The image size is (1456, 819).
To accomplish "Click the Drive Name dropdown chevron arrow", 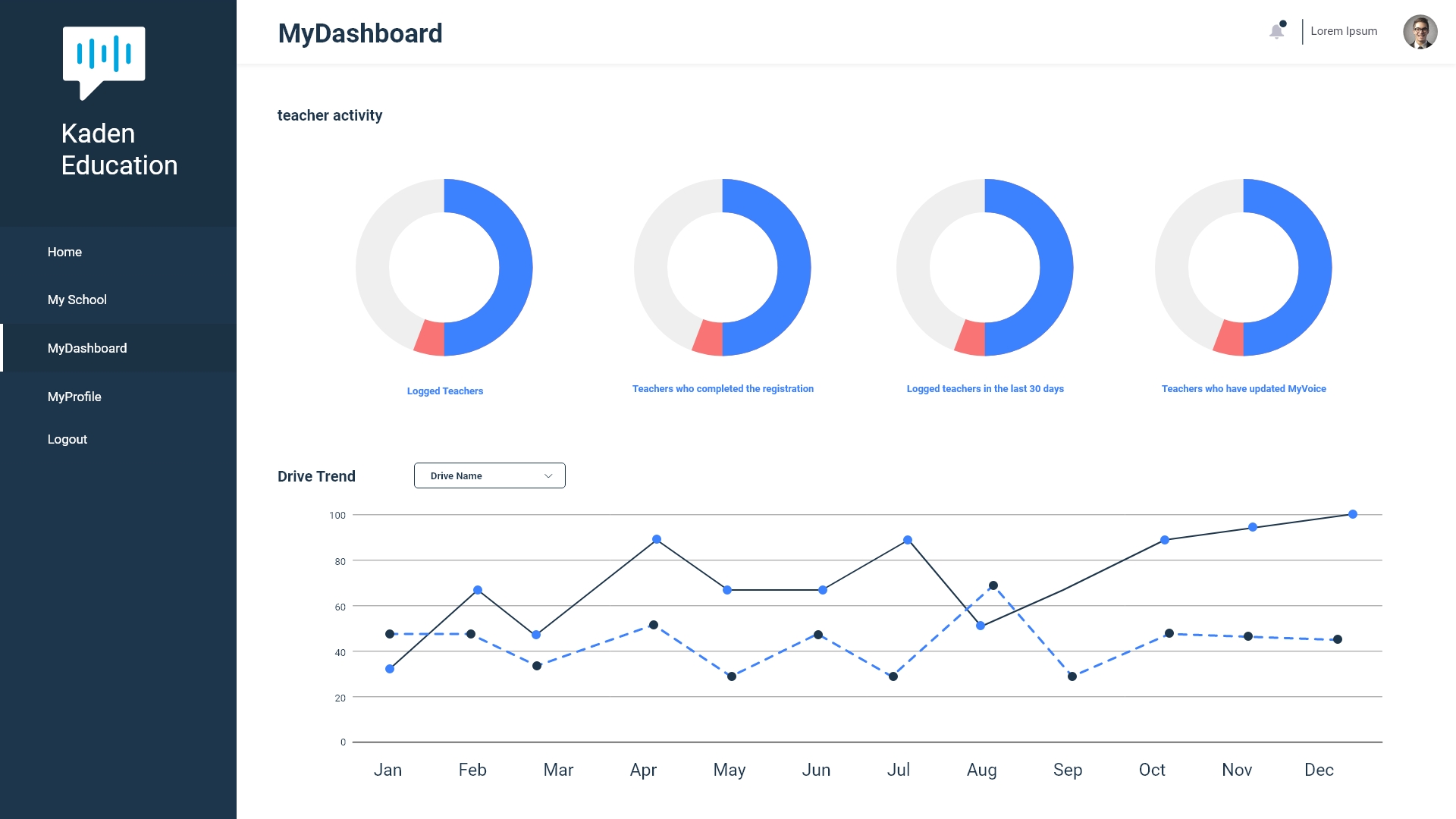I will (548, 475).
